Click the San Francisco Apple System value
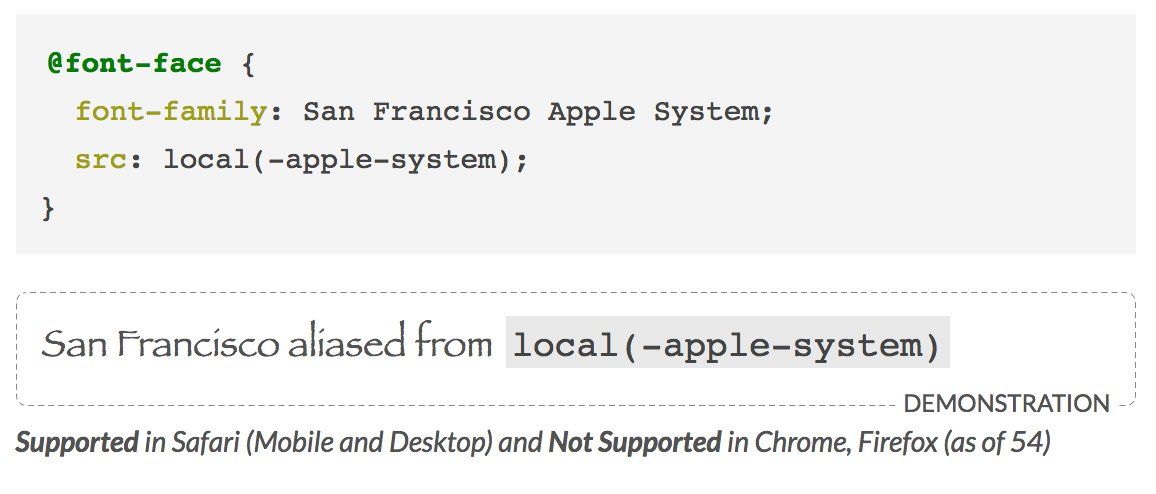This screenshot has height=494, width=1156. click(x=537, y=112)
